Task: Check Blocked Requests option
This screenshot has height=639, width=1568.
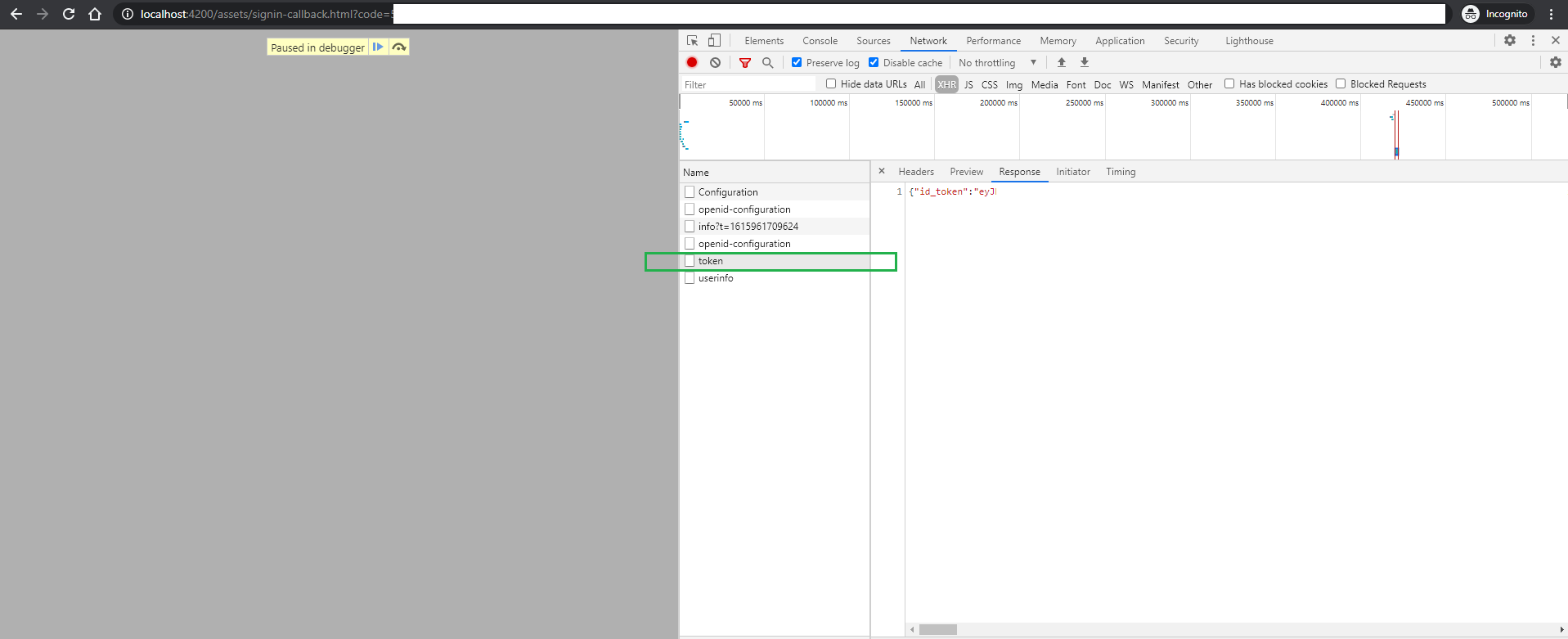Action: [1341, 83]
